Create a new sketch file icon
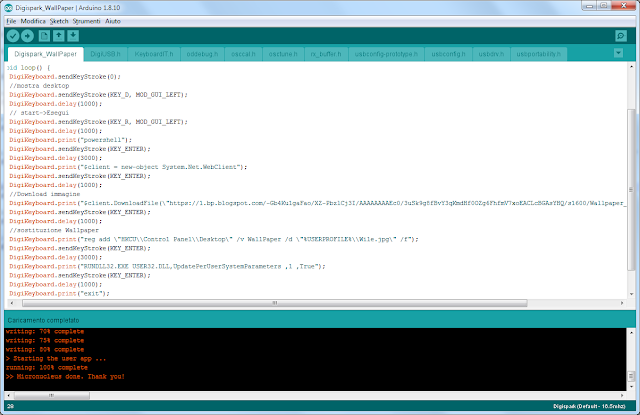Image resolution: width=640 pixels, height=415 pixels. [x=44, y=36]
